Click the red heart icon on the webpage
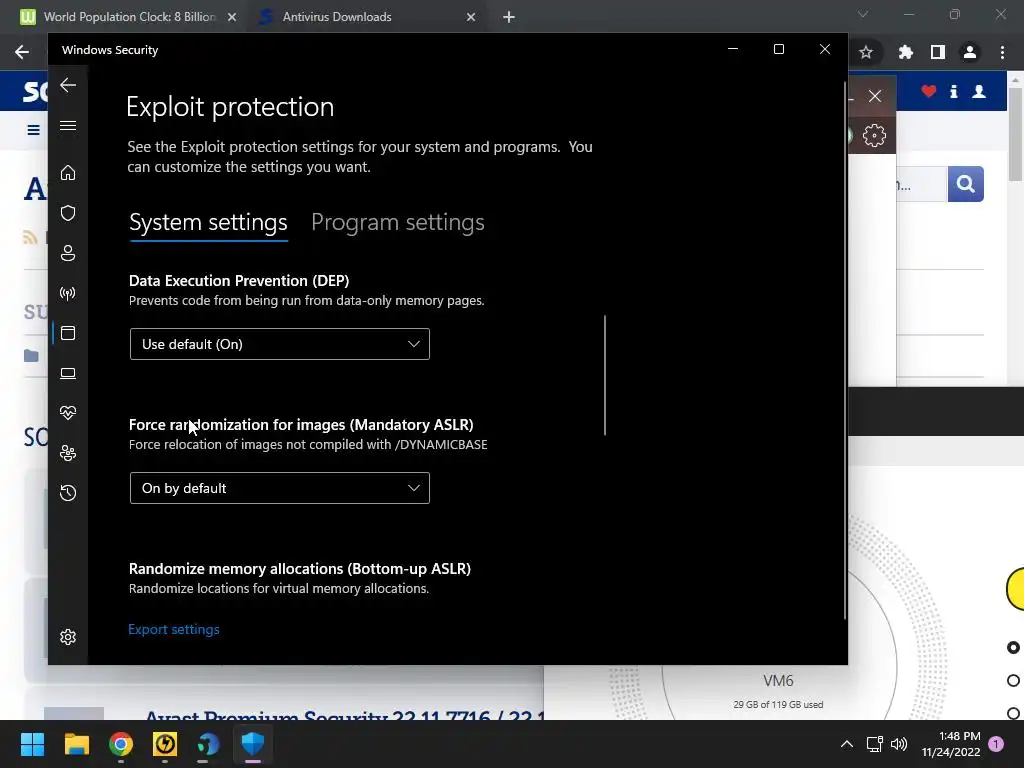Image resolution: width=1024 pixels, height=768 pixels. (x=929, y=91)
